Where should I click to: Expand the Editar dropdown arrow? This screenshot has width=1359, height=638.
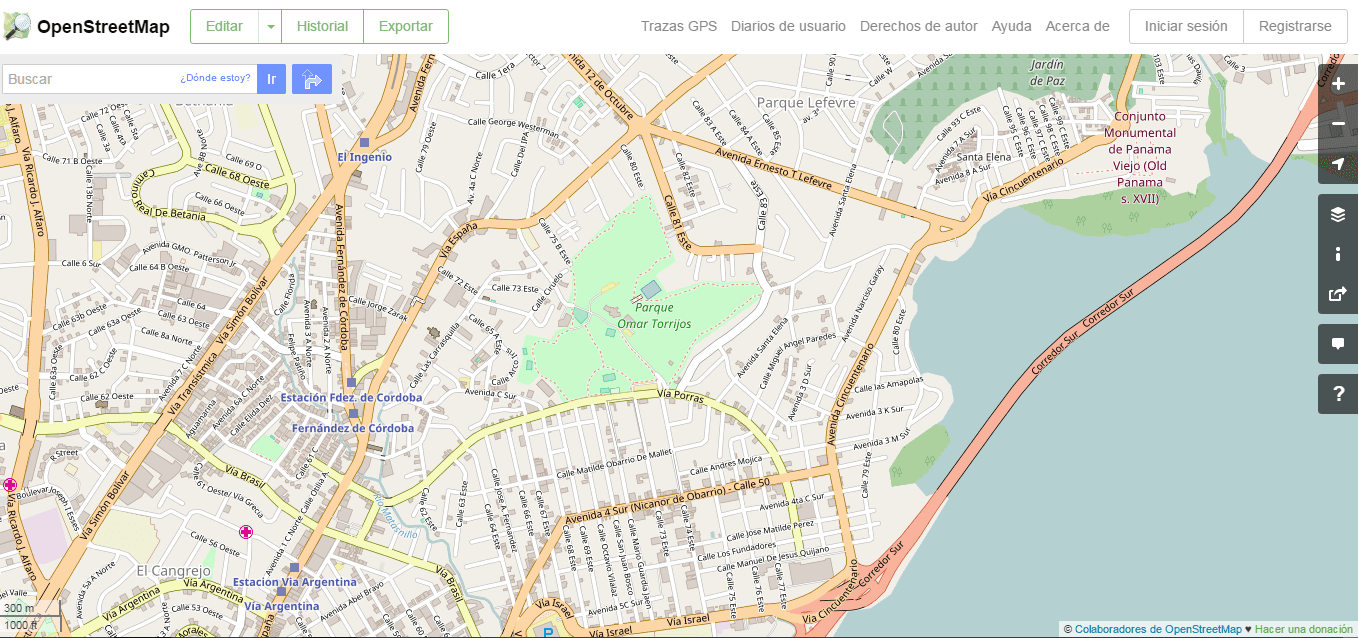[x=270, y=27]
